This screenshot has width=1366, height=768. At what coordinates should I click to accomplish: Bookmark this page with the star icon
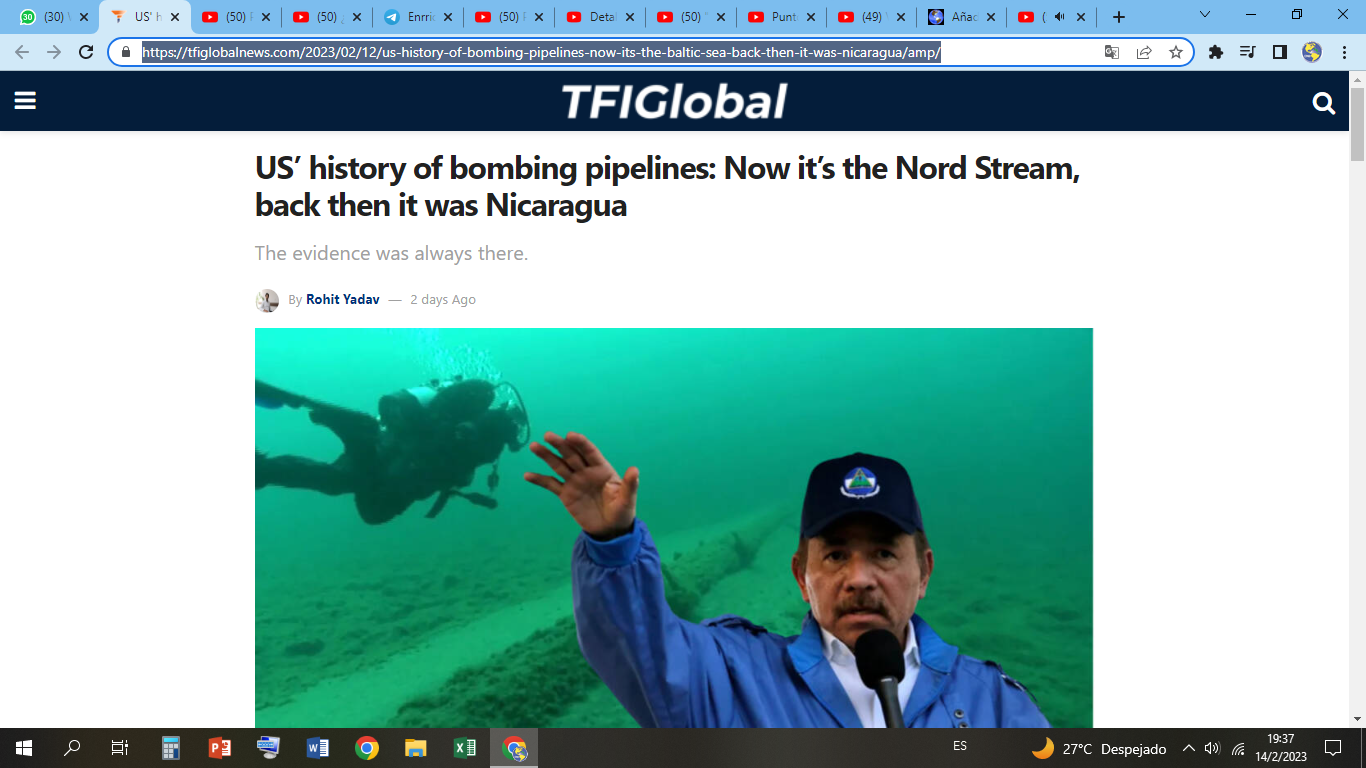click(x=1176, y=52)
